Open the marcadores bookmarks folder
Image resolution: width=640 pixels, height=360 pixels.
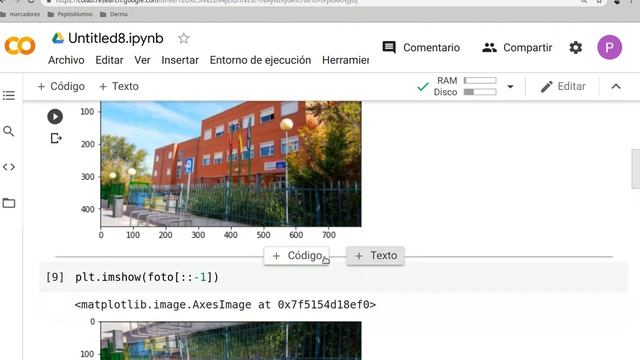click(x=20, y=14)
